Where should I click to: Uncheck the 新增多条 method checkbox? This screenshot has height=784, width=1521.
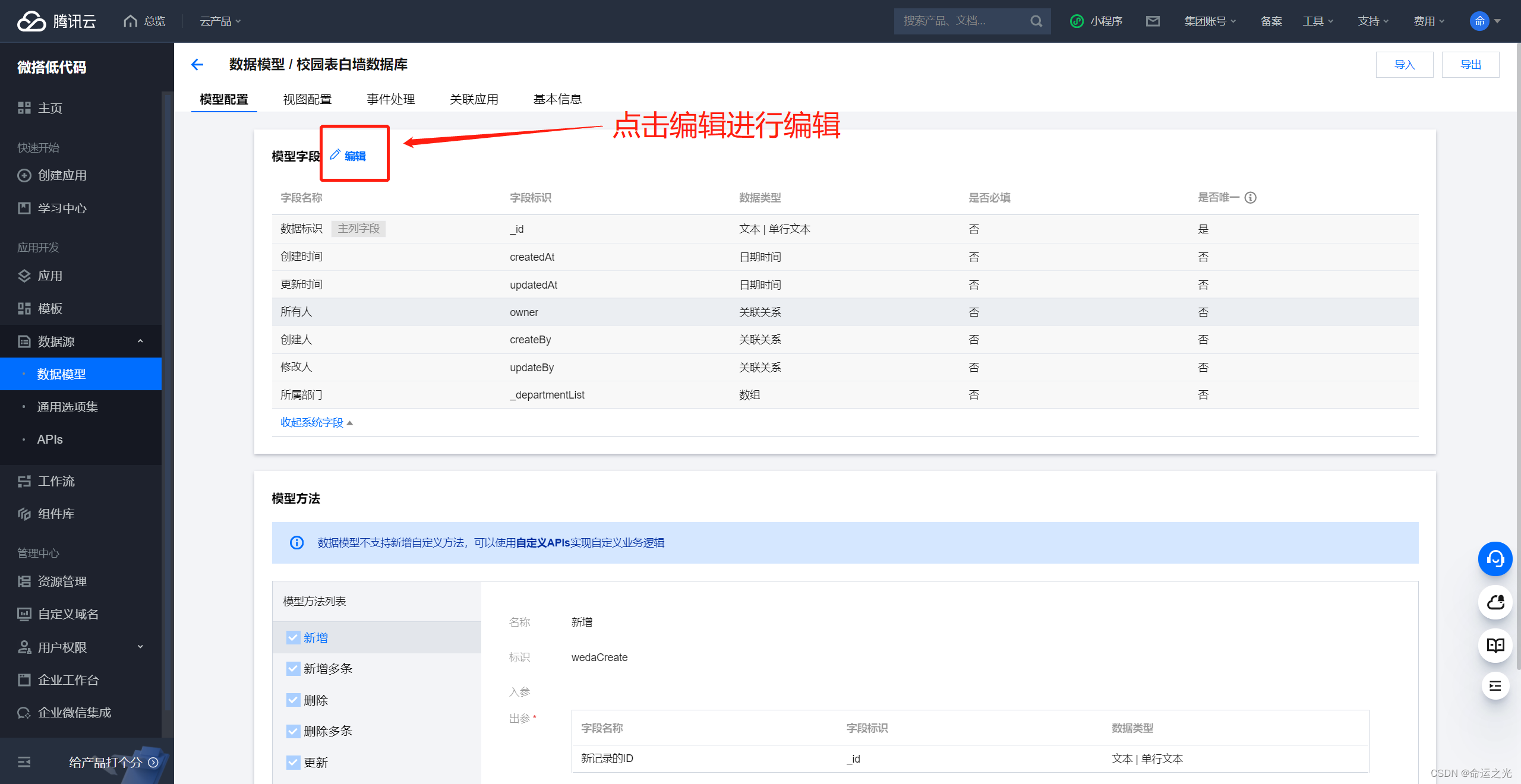pyautogui.click(x=293, y=669)
